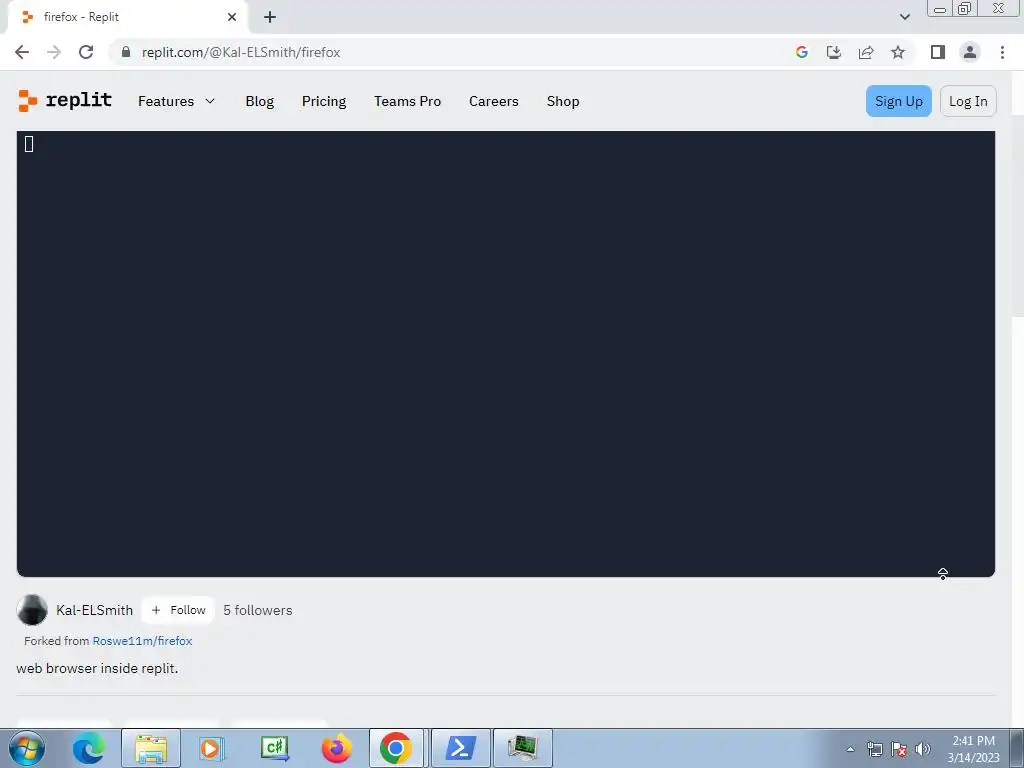The image size is (1024, 768).
Task: Click the Kal-ELSmith username
Action: click(95, 610)
